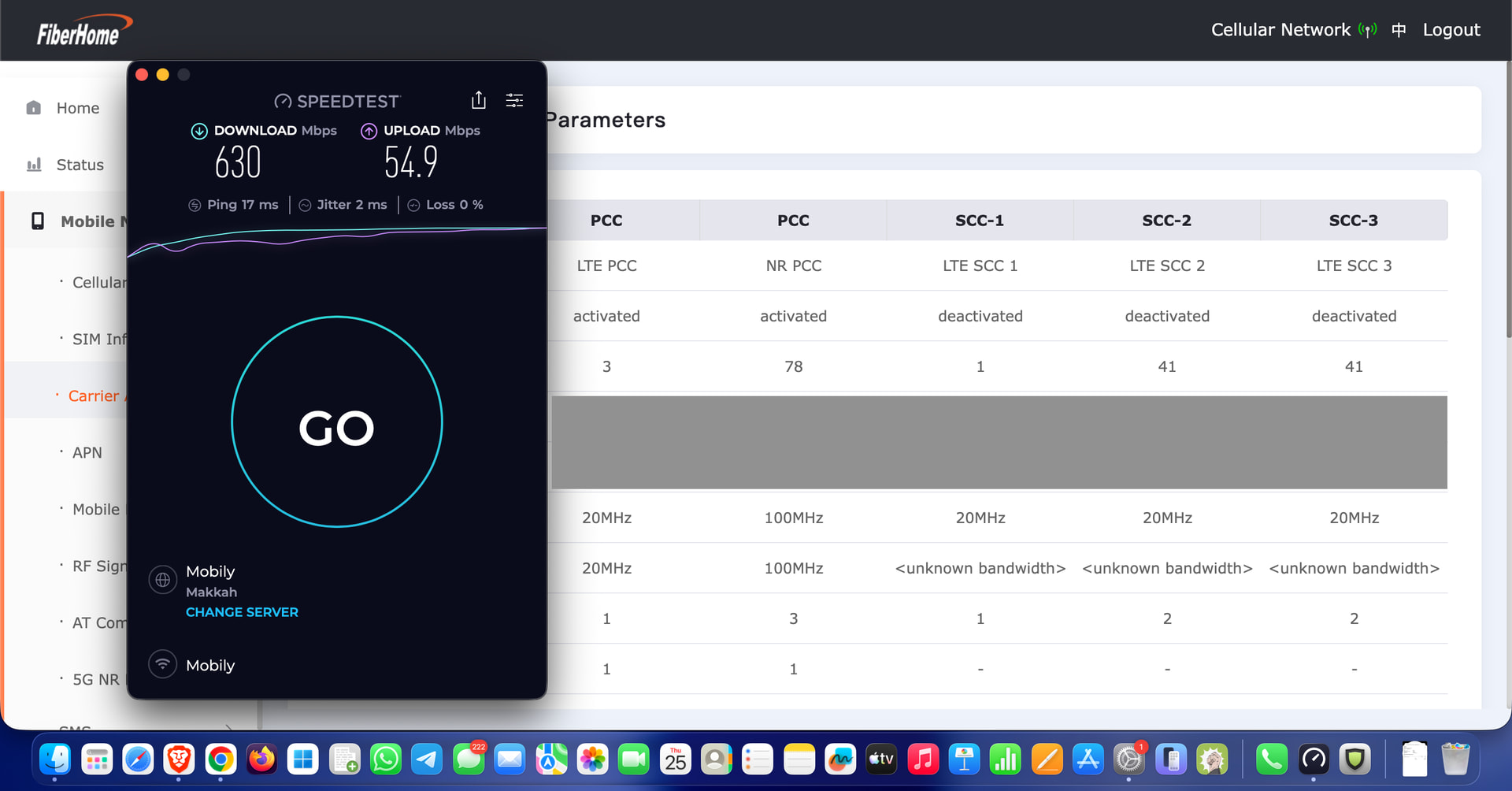Click the Cellular Network signal icon
1512x791 pixels.
click(x=1368, y=30)
